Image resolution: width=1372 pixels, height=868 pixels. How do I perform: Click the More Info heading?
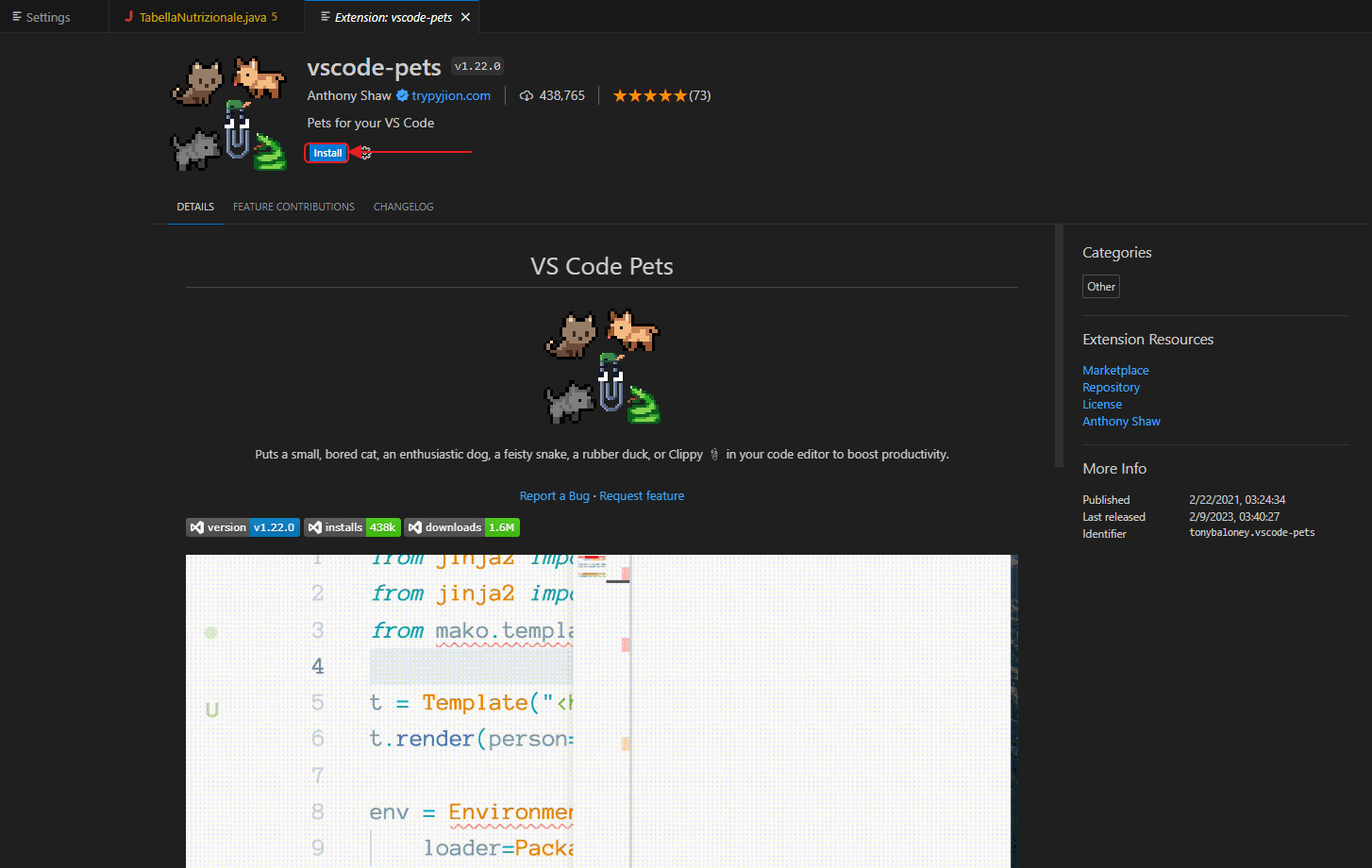pos(1114,469)
